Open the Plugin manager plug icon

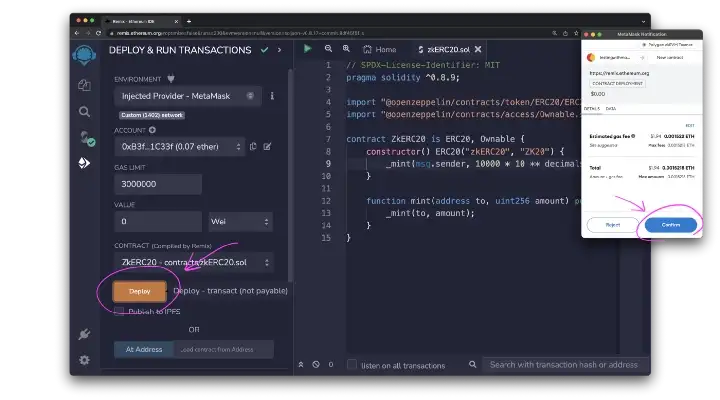(85, 334)
